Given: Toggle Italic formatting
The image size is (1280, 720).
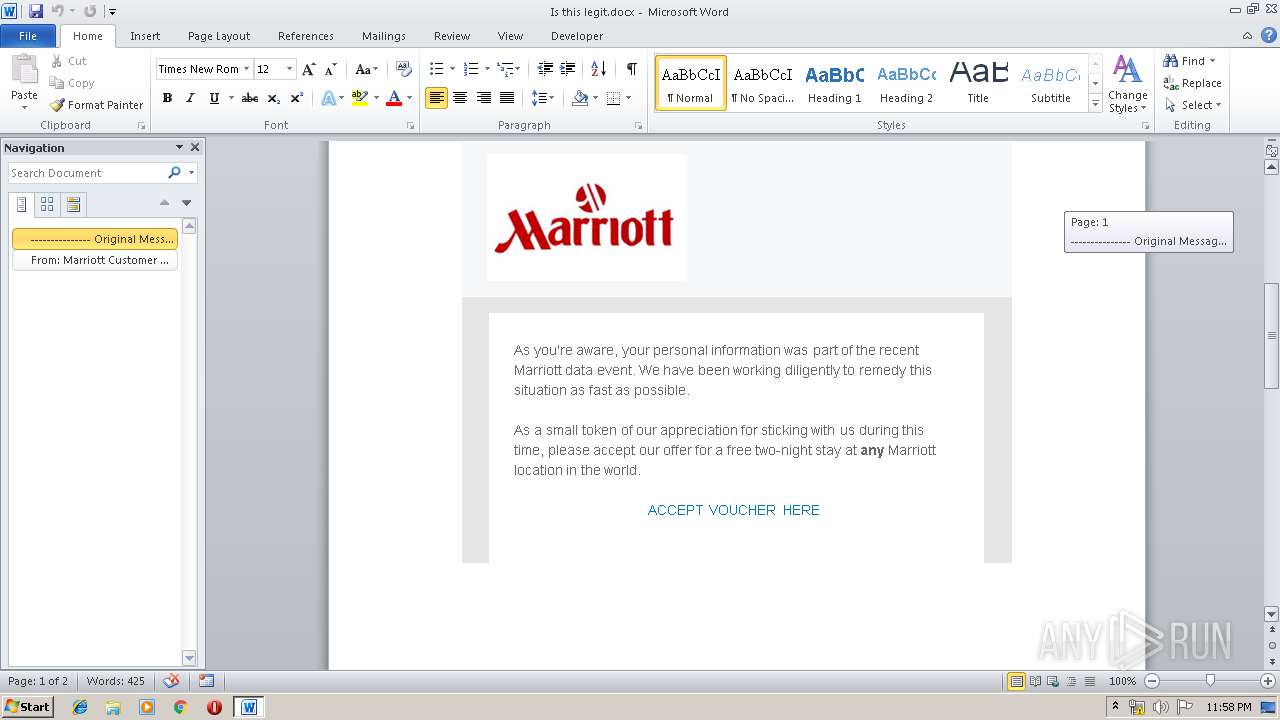Looking at the screenshot, I should coord(190,98).
